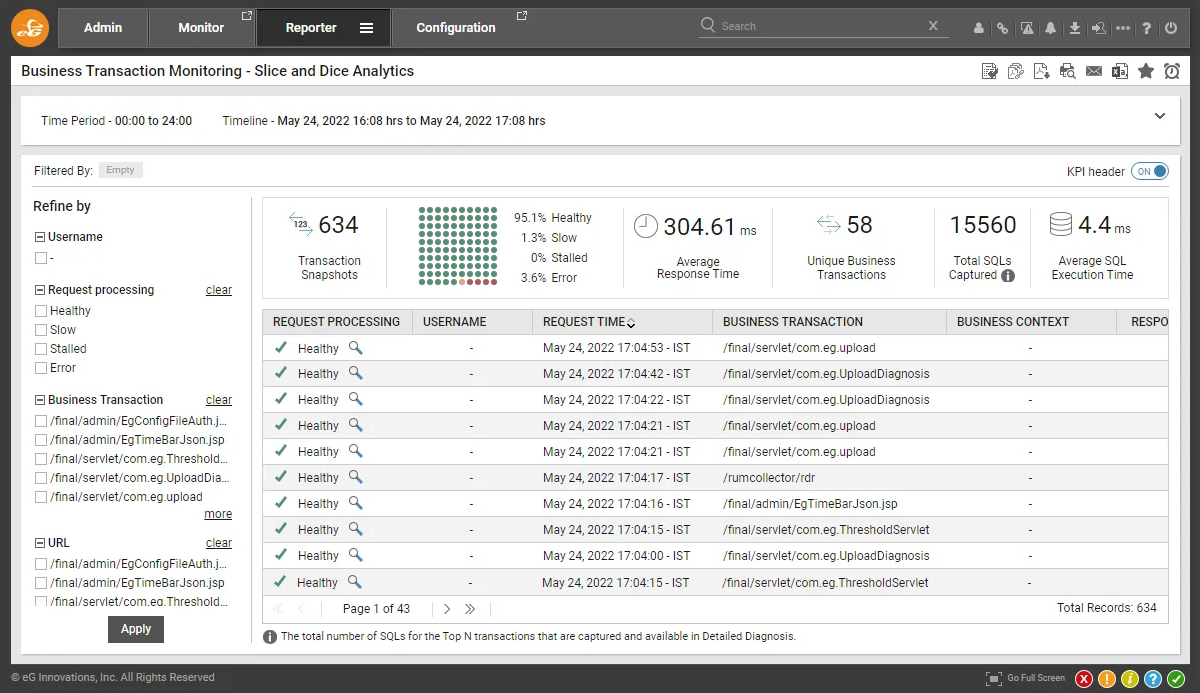Check the Slow request processing filter
The width and height of the screenshot is (1200, 693).
click(41, 330)
